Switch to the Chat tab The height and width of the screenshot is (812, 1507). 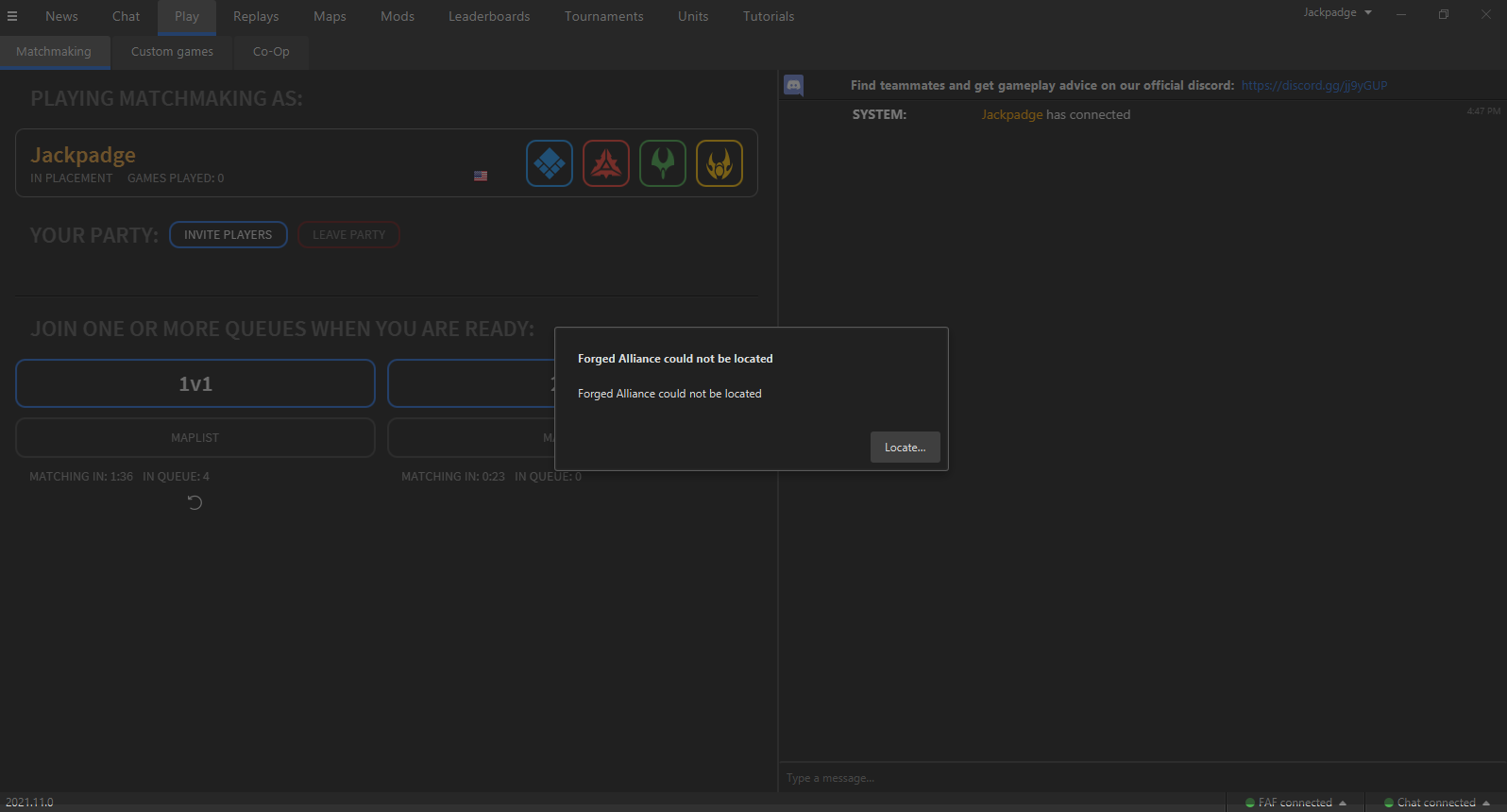(126, 16)
